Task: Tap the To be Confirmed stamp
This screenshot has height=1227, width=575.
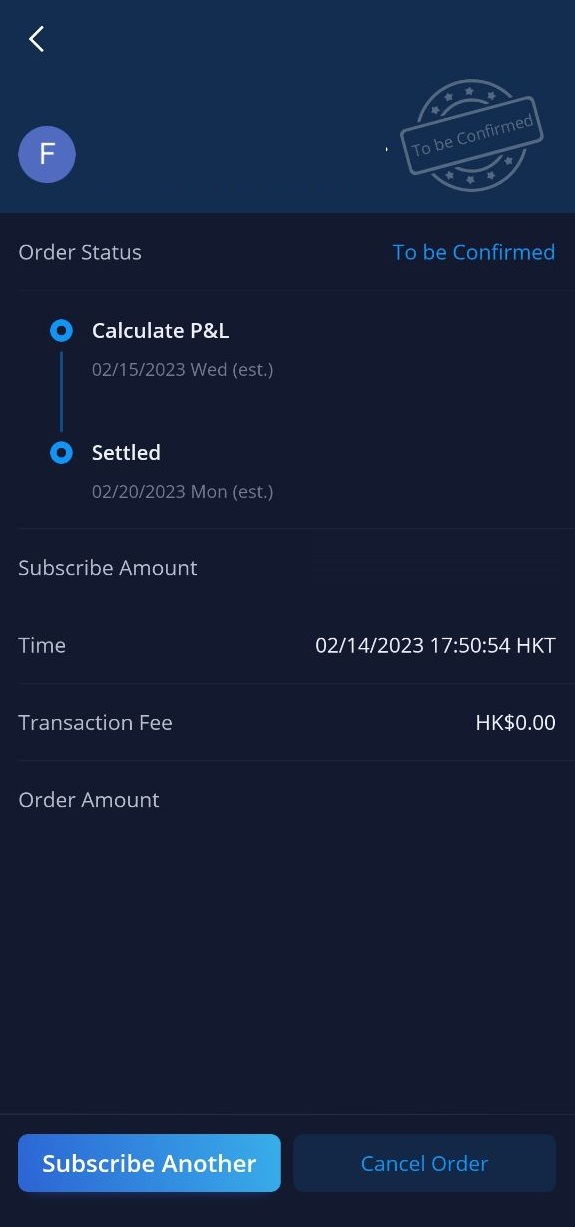Action: (x=472, y=136)
